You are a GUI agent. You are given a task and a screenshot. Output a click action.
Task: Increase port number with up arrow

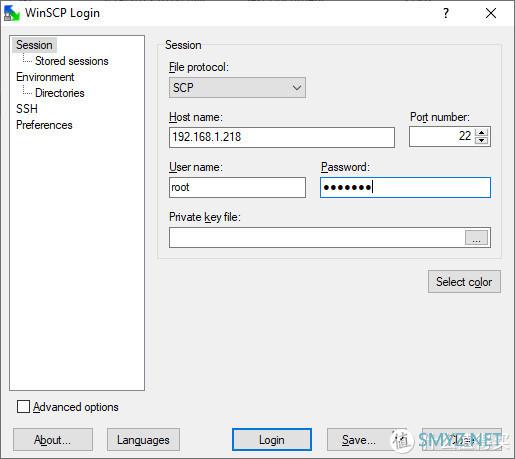[x=481, y=132]
